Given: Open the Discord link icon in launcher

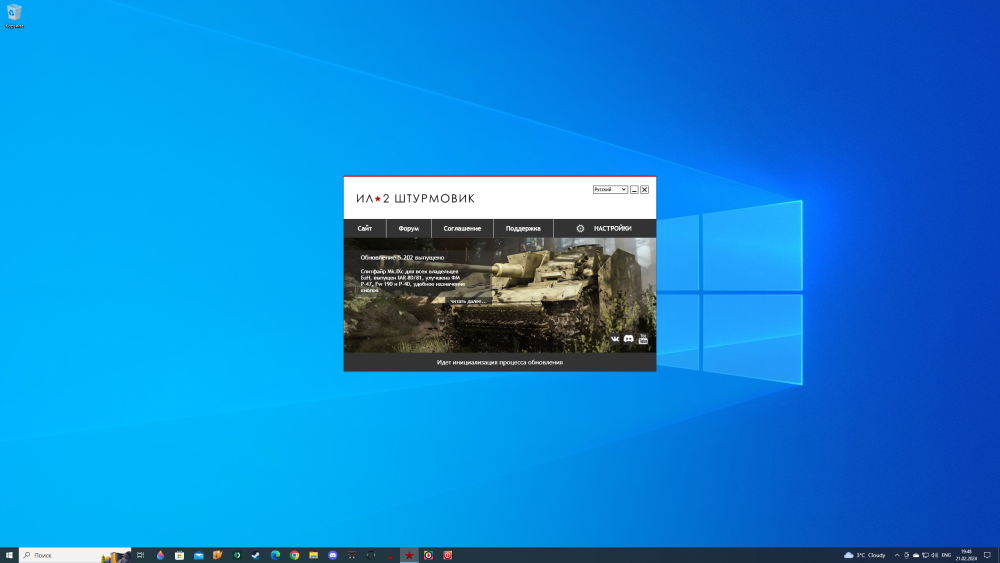Looking at the screenshot, I should point(629,339).
